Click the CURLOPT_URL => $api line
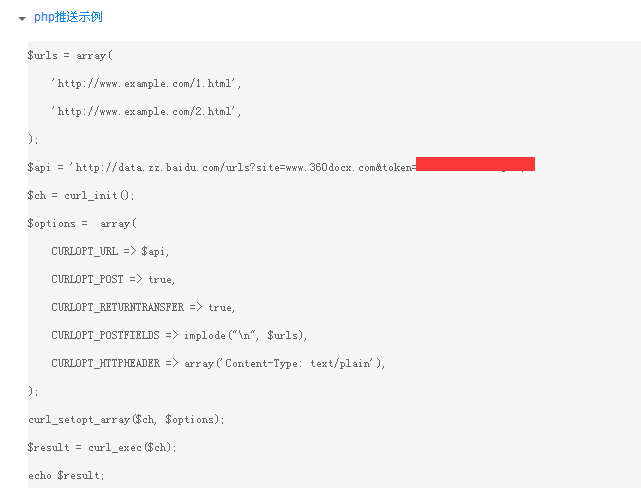Viewport: 641px width, 488px height. [110, 251]
